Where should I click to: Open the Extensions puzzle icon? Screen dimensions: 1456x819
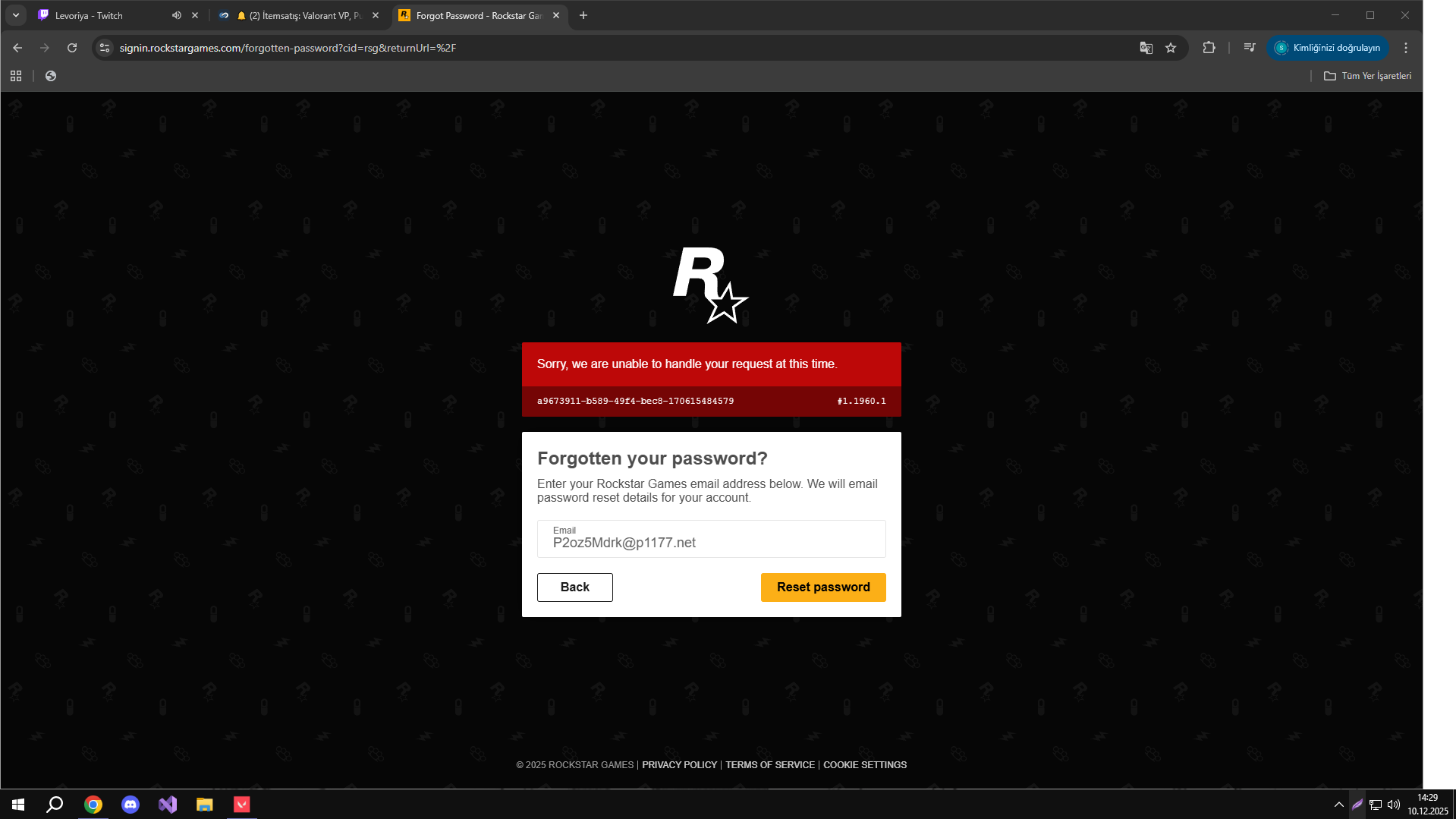point(1209,48)
